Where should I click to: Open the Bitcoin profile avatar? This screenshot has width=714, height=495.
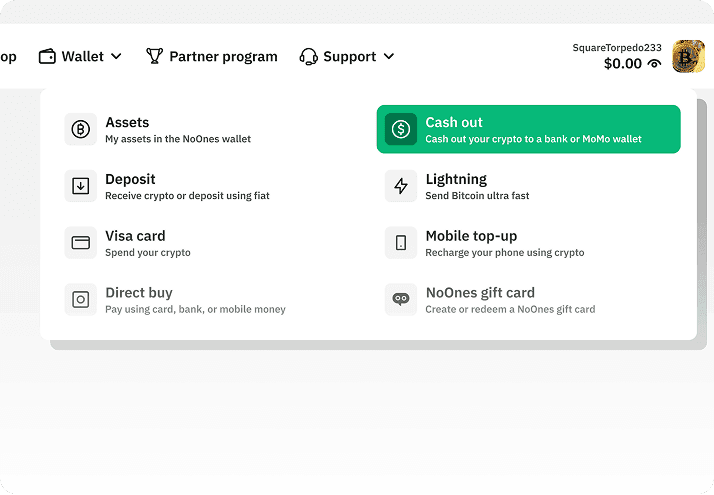pyautogui.click(x=688, y=57)
